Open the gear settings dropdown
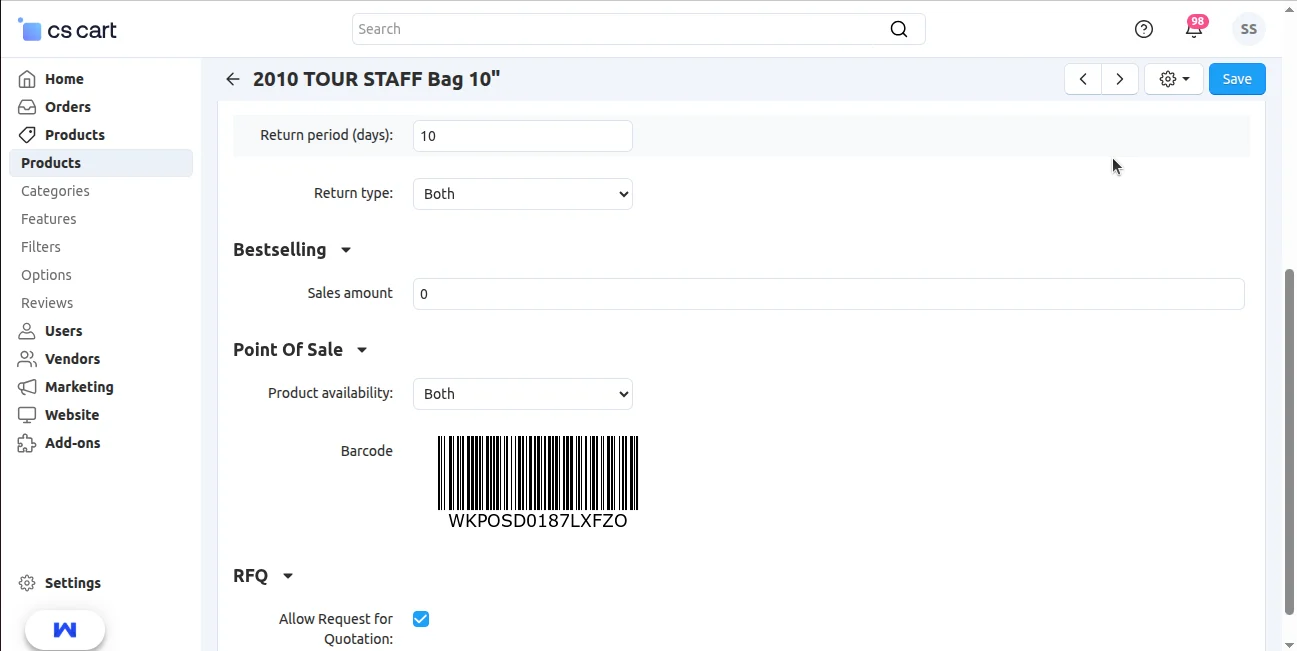 click(1174, 79)
